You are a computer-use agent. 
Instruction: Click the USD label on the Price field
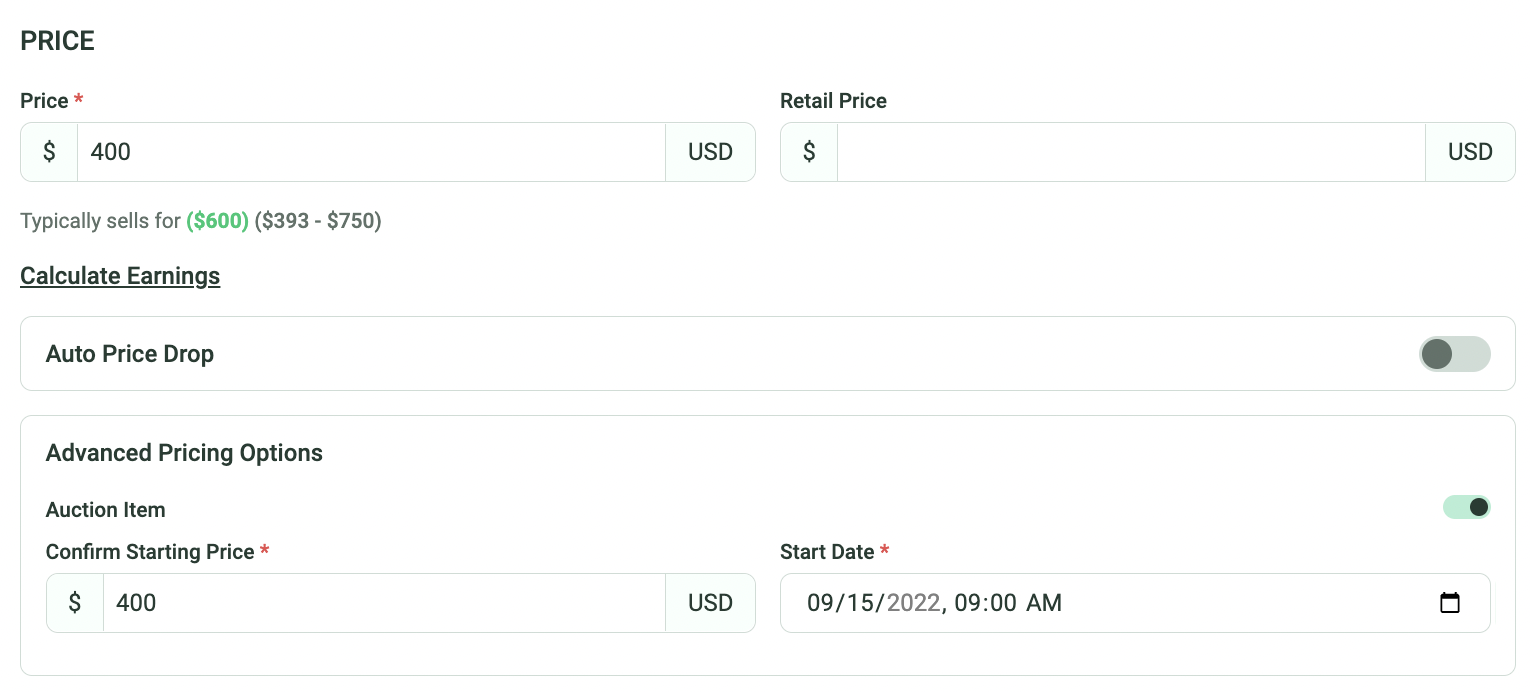point(710,152)
